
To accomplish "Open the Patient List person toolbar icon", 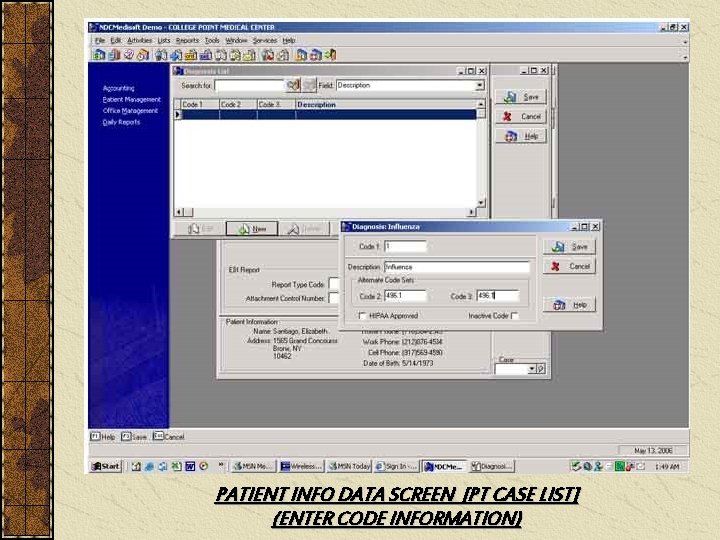I will point(161,55).
